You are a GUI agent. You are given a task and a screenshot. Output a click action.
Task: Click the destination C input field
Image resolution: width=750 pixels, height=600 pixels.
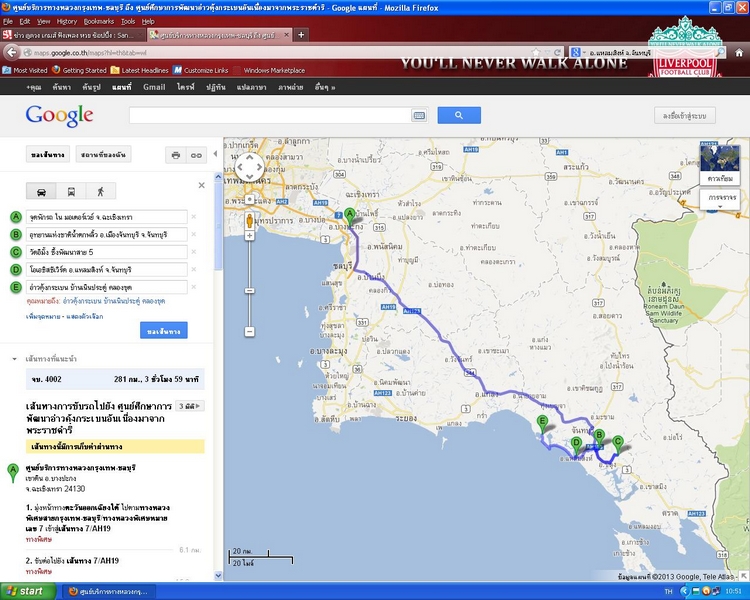click(x=107, y=252)
